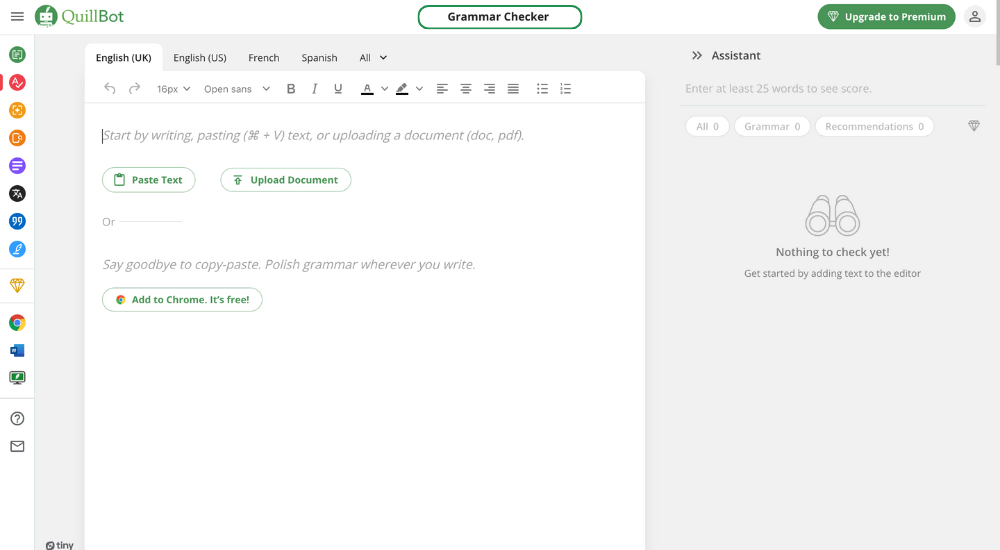This screenshot has width=1000, height=550.
Task: Click the Premium diamond icon in sidebar
Action: (17, 285)
